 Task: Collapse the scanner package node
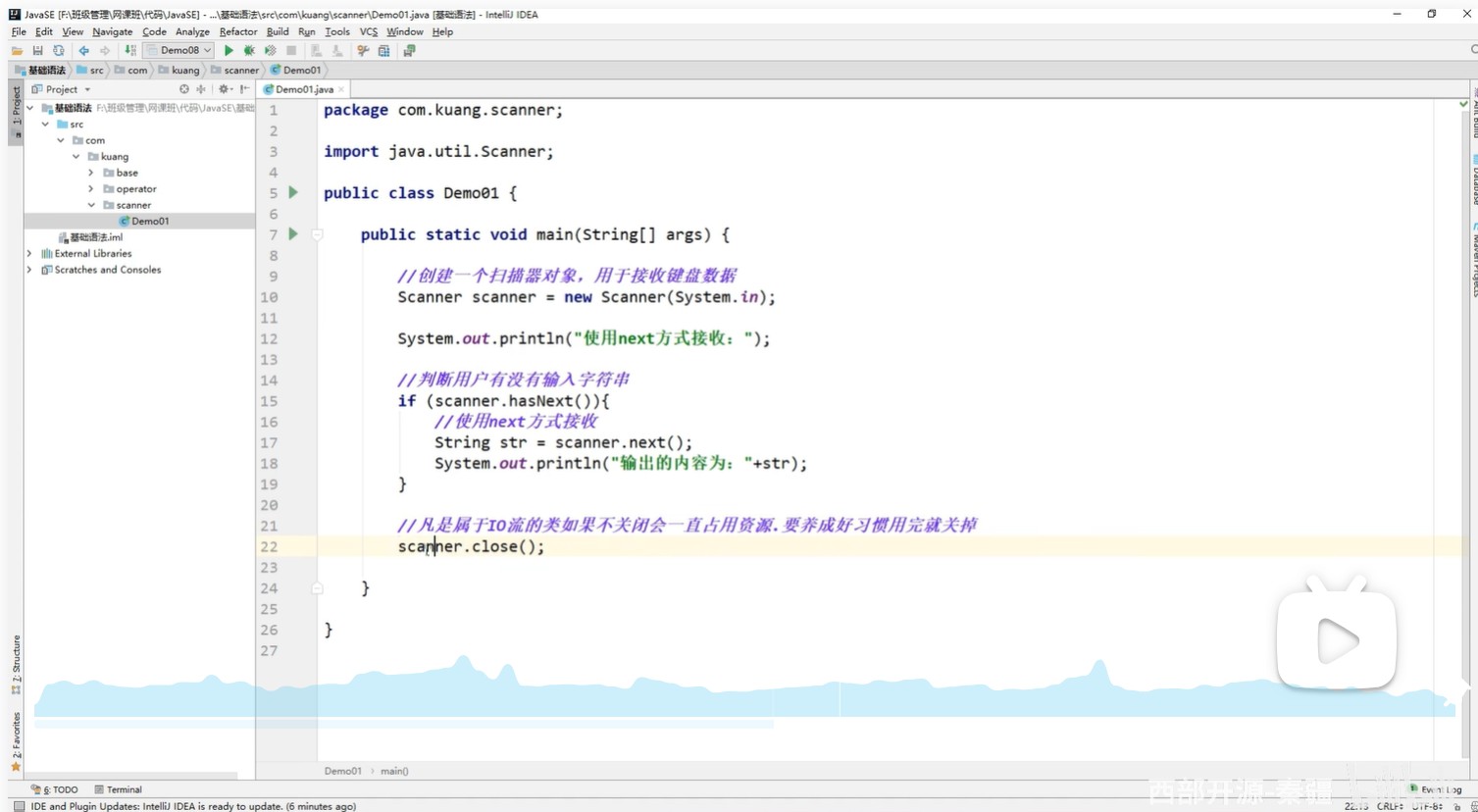pos(91,205)
